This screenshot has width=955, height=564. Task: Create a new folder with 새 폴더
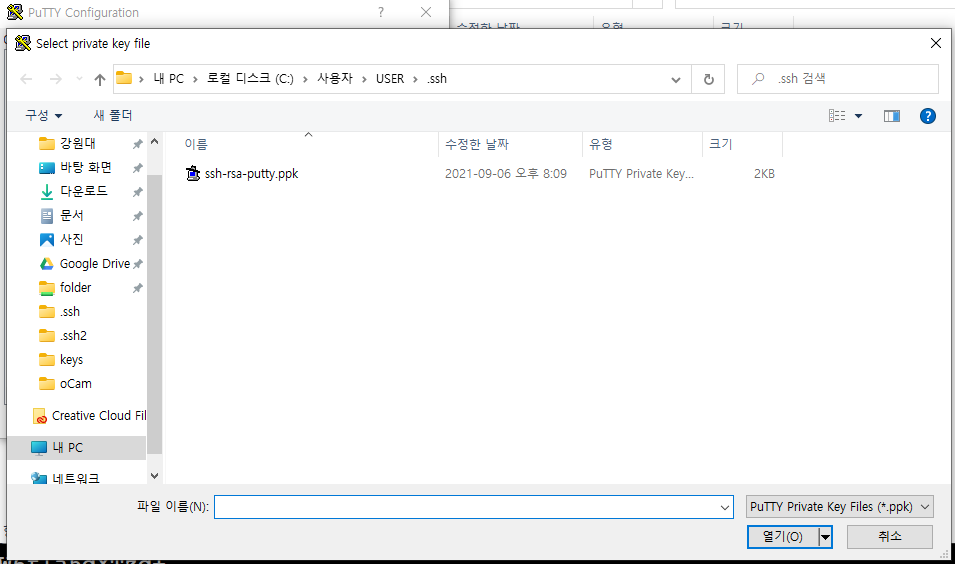(x=113, y=115)
